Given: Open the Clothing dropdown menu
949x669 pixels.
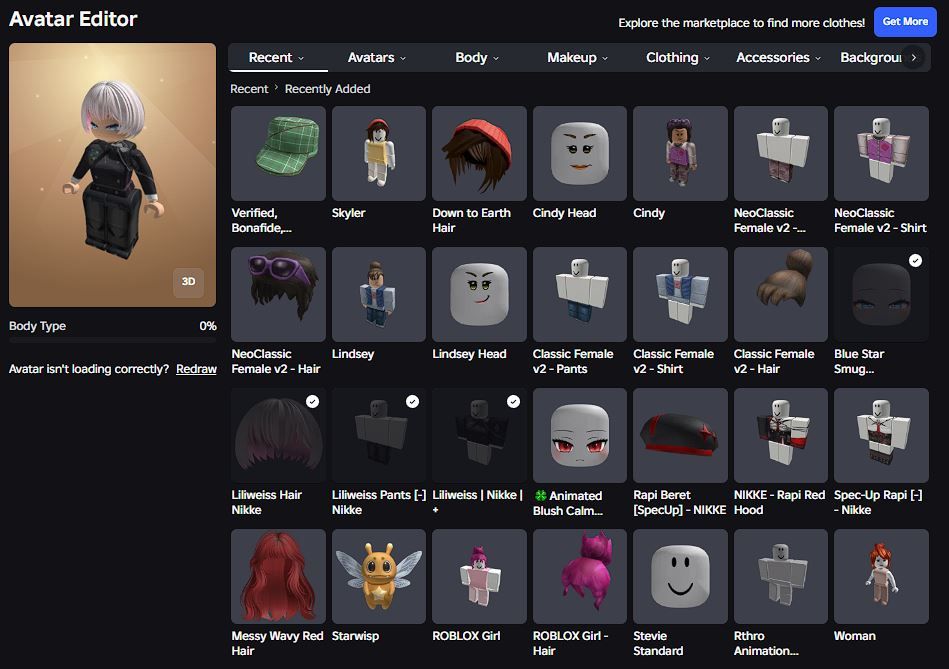Looking at the screenshot, I should click(x=678, y=58).
